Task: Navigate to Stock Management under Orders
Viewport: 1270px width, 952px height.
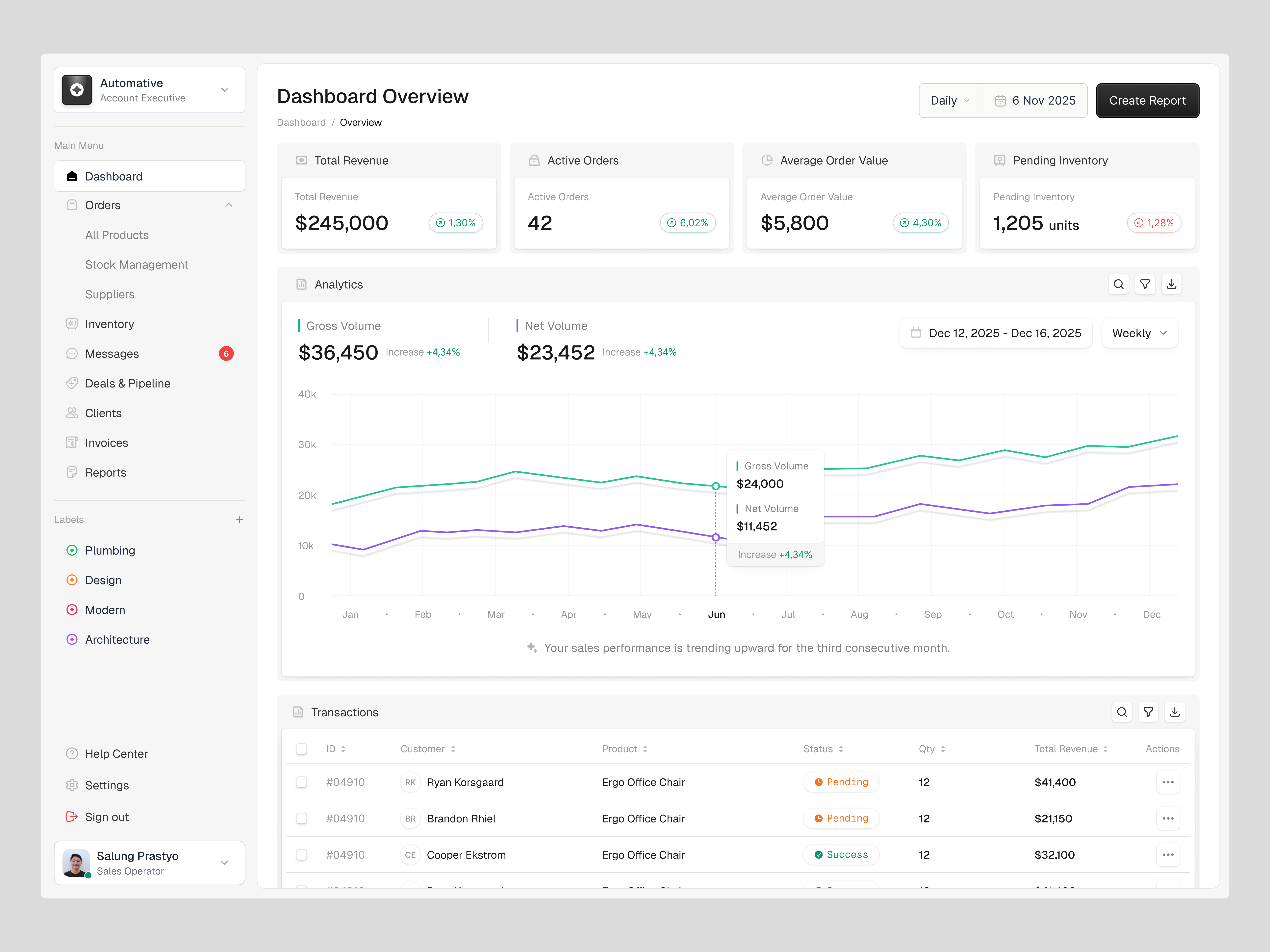Action: point(137,265)
